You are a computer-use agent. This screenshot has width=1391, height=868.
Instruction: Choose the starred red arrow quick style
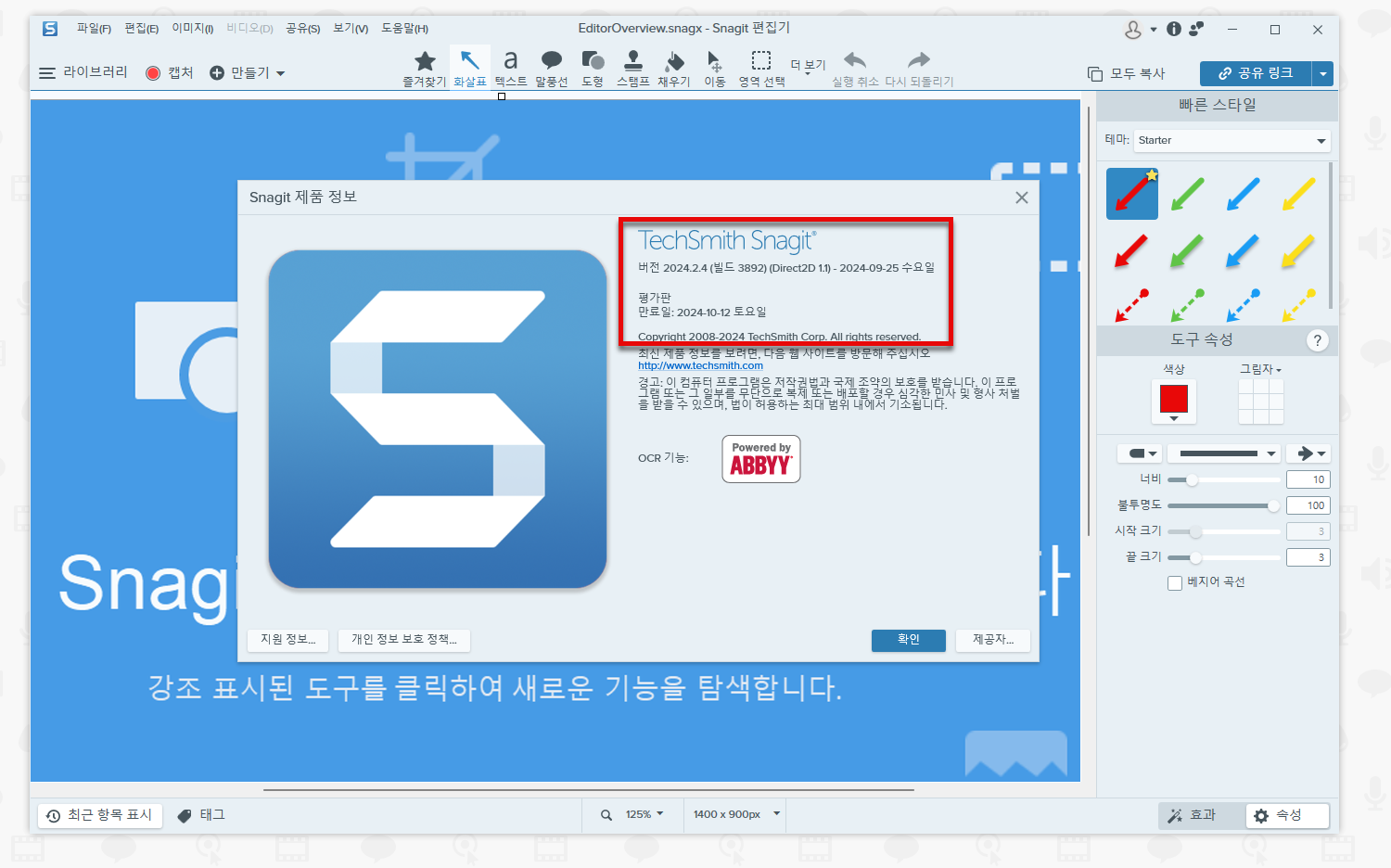click(x=1132, y=194)
